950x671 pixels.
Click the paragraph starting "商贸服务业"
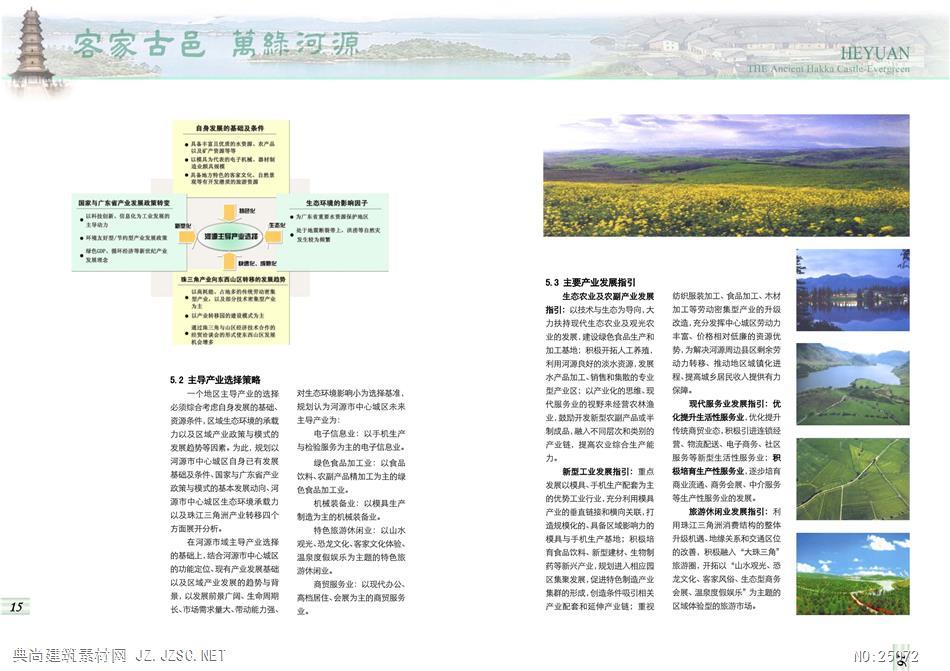coord(351,598)
